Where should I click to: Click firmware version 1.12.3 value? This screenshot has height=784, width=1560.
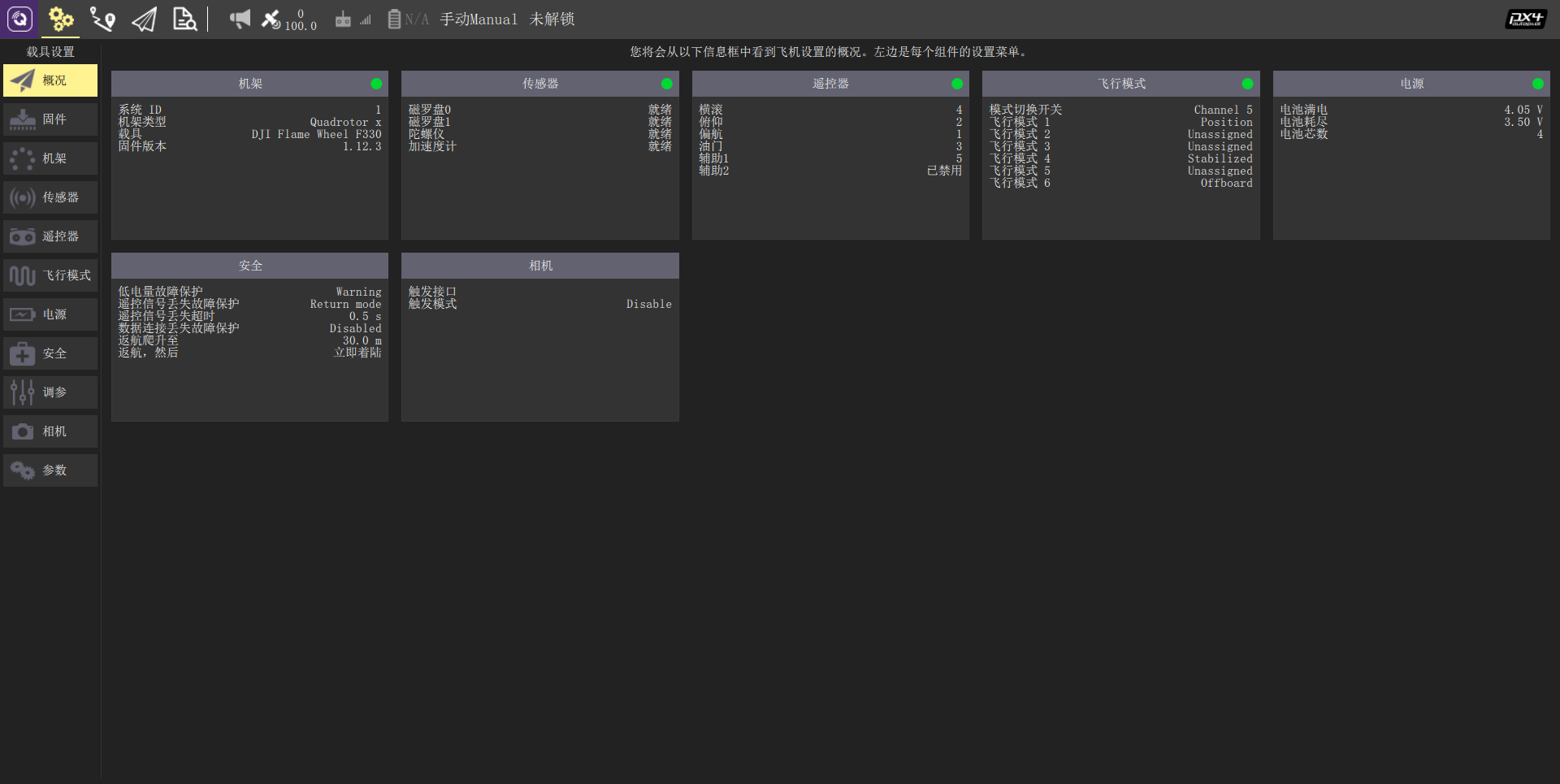pyautogui.click(x=362, y=146)
